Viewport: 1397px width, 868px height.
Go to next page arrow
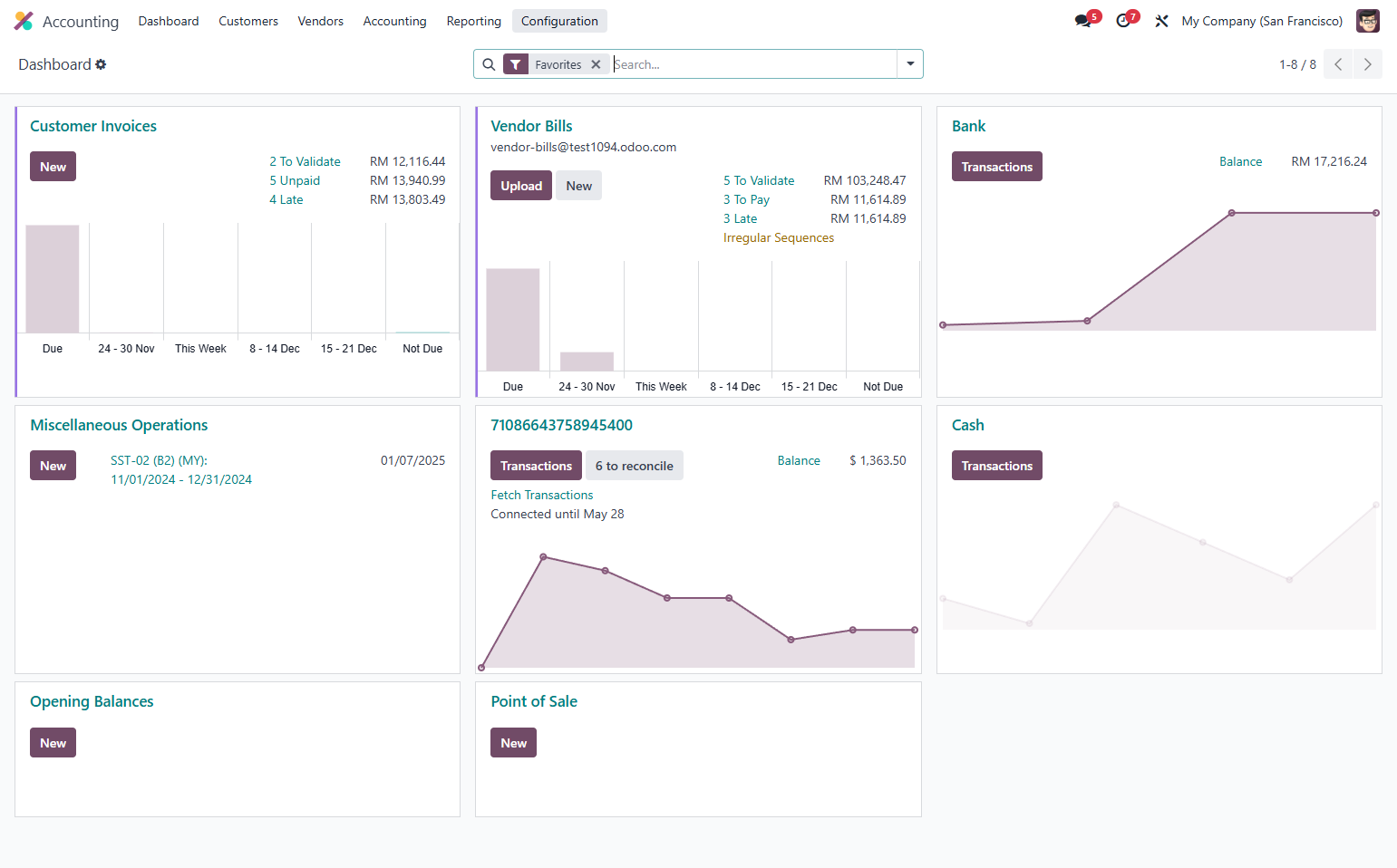(x=1367, y=64)
